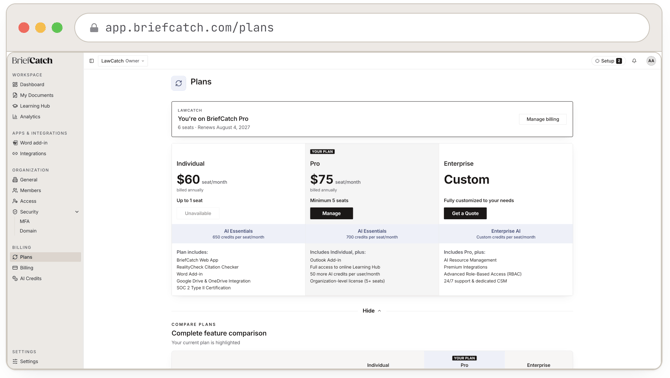The width and height of the screenshot is (670, 378).
Task: Click the notifications bell icon
Action: 634,61
